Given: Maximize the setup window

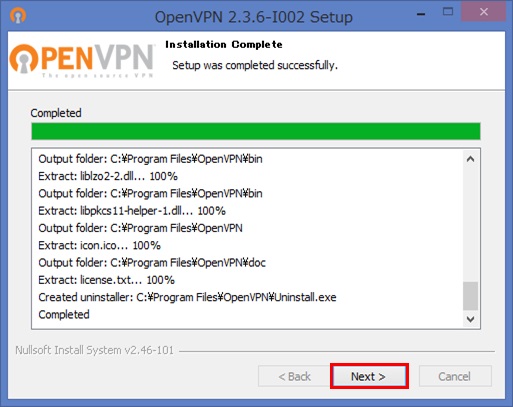Looking at the screenshot, I should [448, 12].
